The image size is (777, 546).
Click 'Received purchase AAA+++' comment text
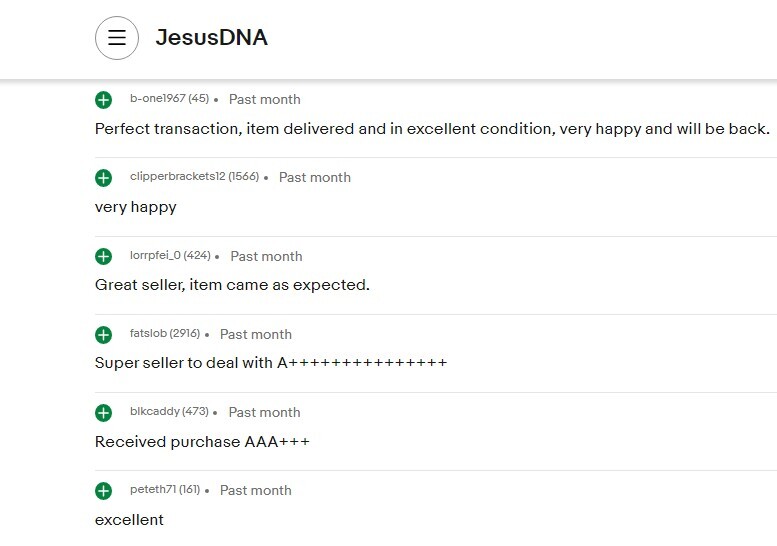202,441
